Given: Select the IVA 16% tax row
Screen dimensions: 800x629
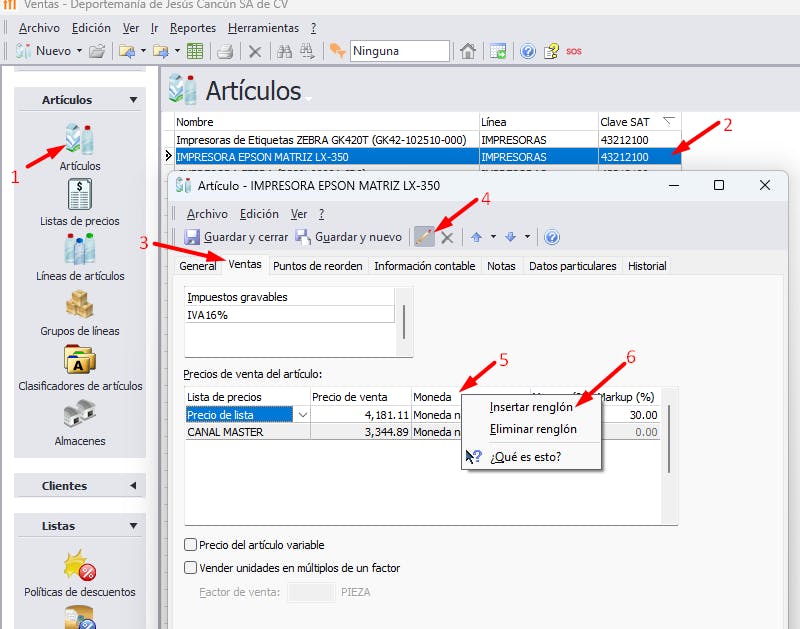Looking at the screenshot, I should click(x=290, y=315).
